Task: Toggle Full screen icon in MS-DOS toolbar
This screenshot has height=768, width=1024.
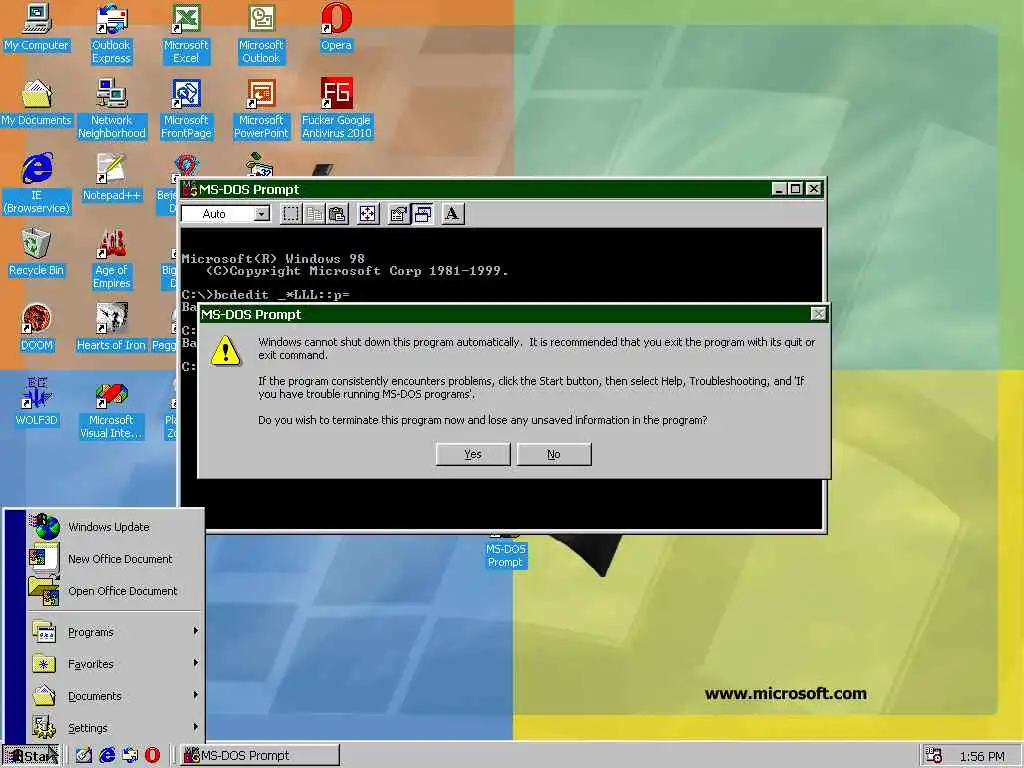Action: coord(368,214)
